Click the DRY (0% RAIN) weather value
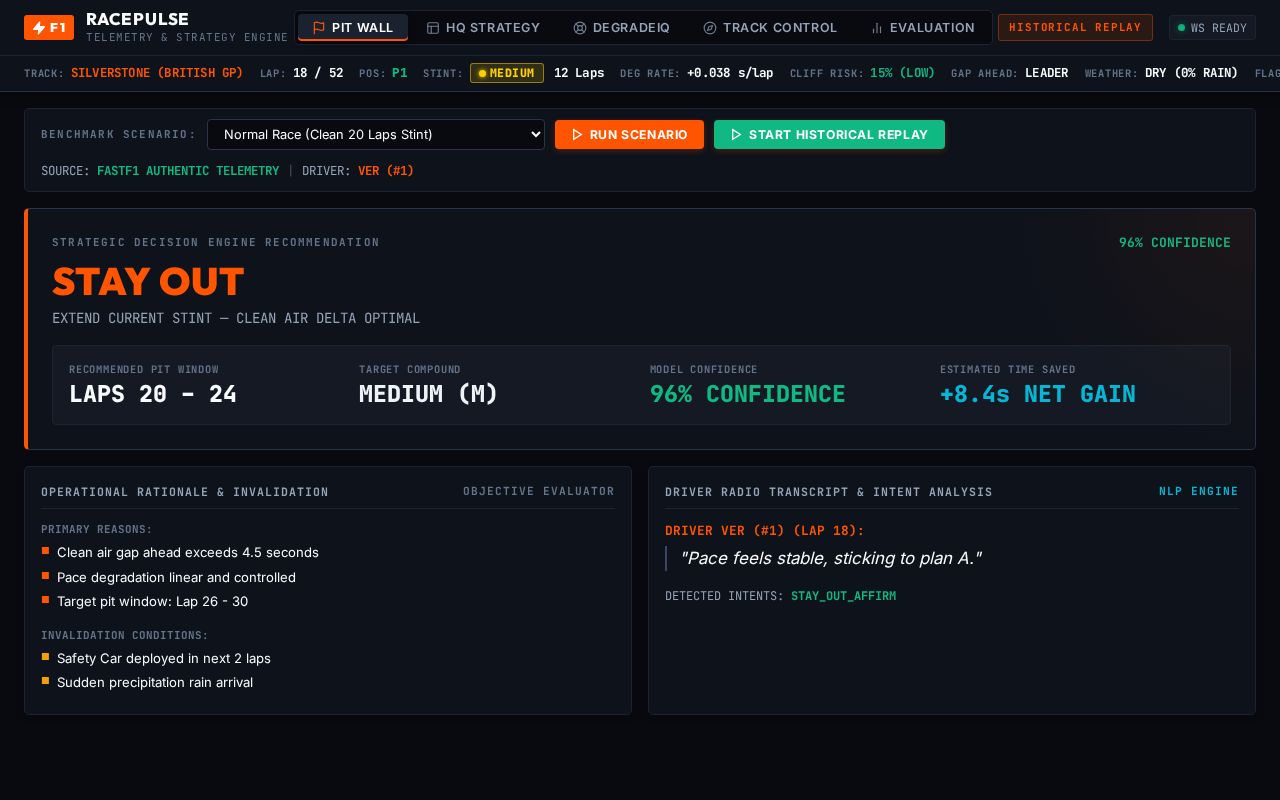This screenshot has height=800, width=1280. (x=1191, y=73)
